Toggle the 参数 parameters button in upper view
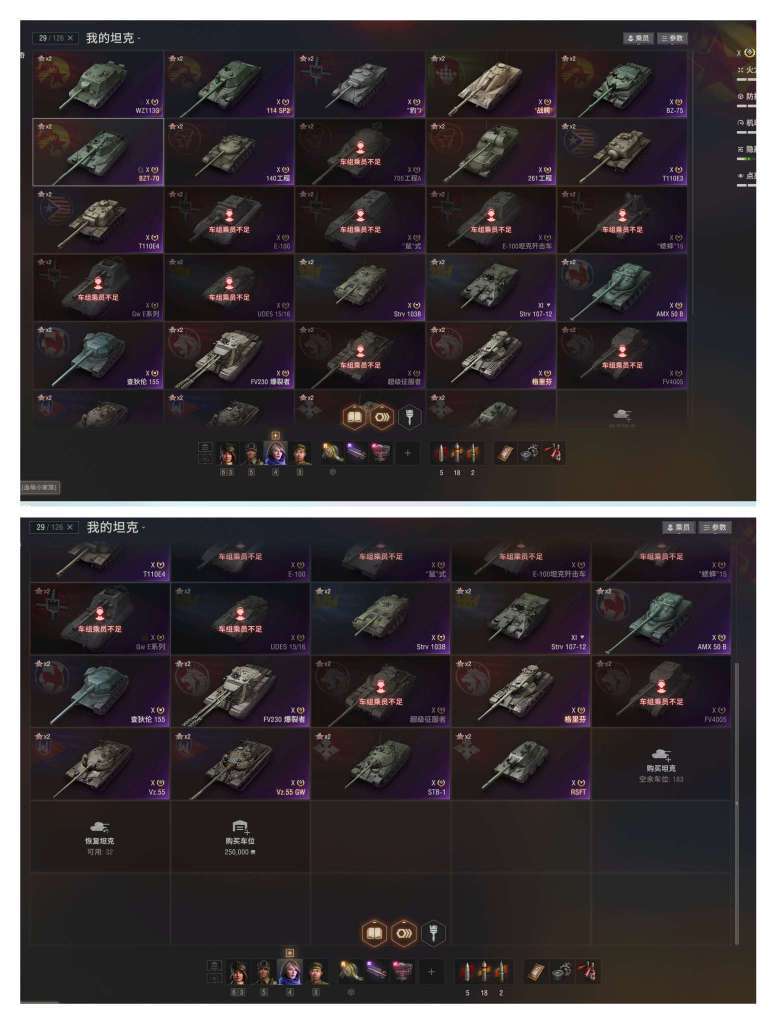This screenshot has height=1024, width=777. [671, 39]
